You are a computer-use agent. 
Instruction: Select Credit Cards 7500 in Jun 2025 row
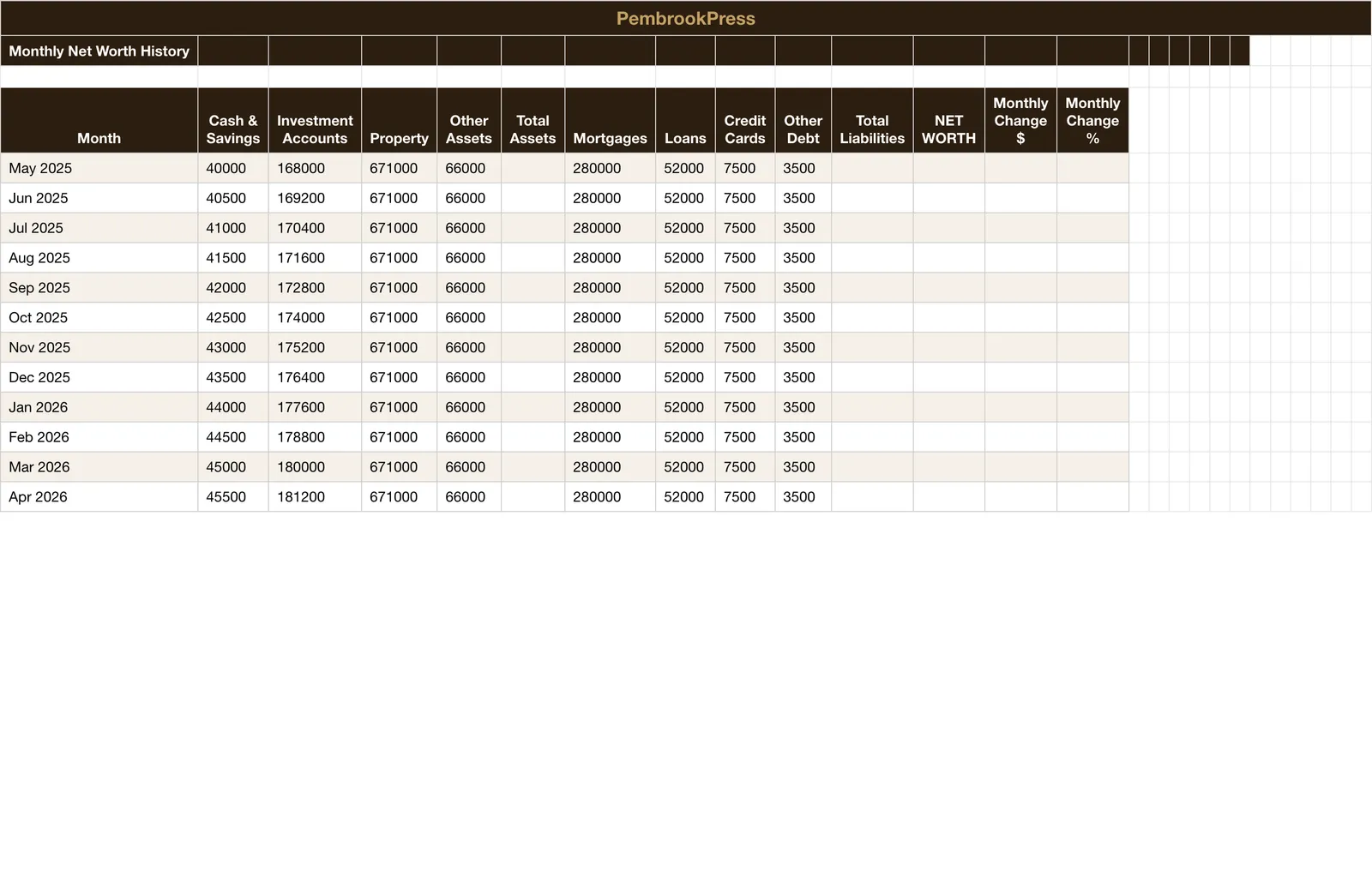pyautogui.click(x=745, y=198)
